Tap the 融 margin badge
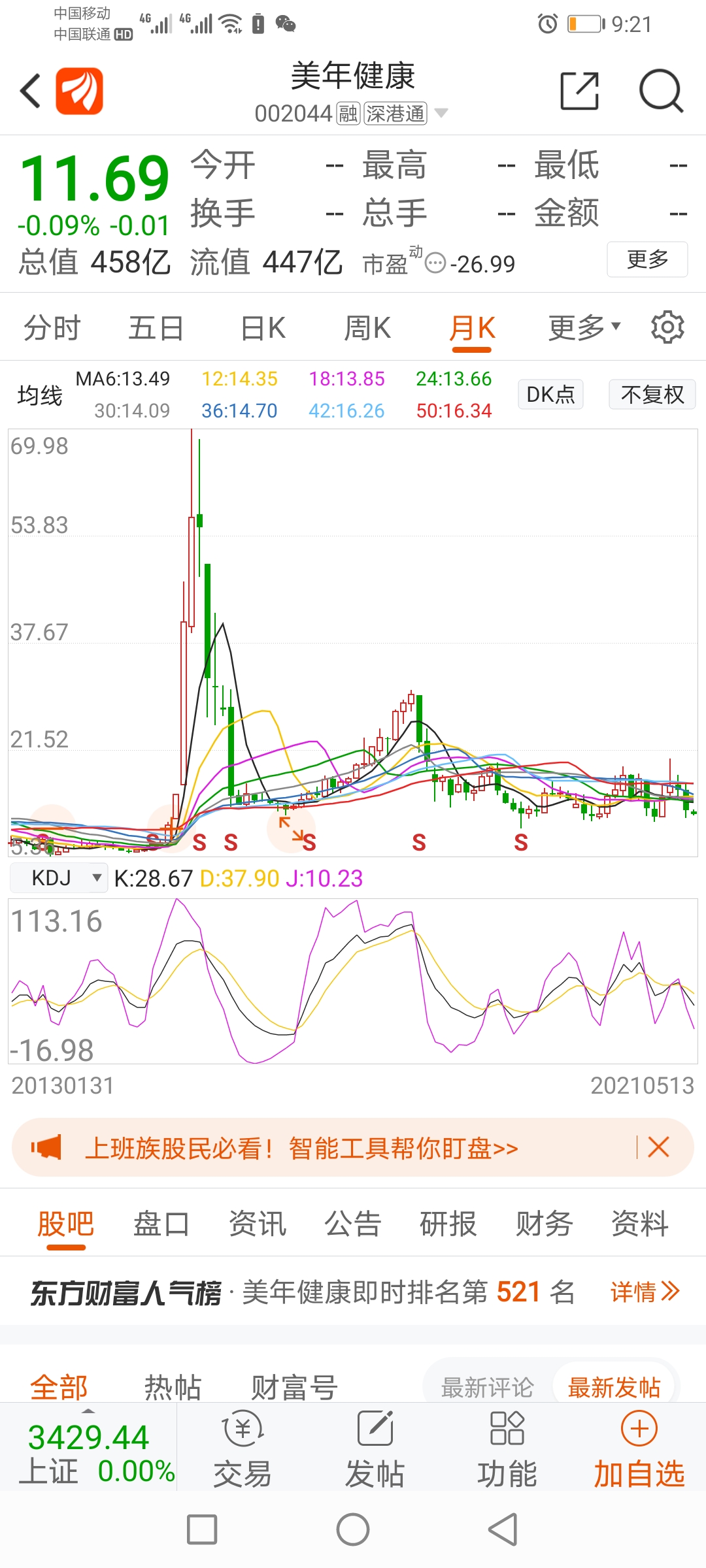The width and height of the screenshot is (706, 1568). [x=348, y=114]
